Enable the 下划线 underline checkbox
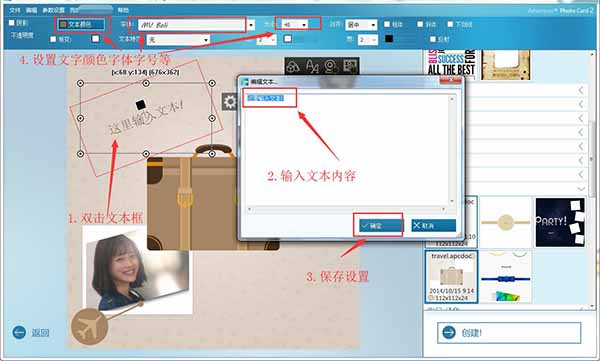The image size is (600, 361). point(450,24)
